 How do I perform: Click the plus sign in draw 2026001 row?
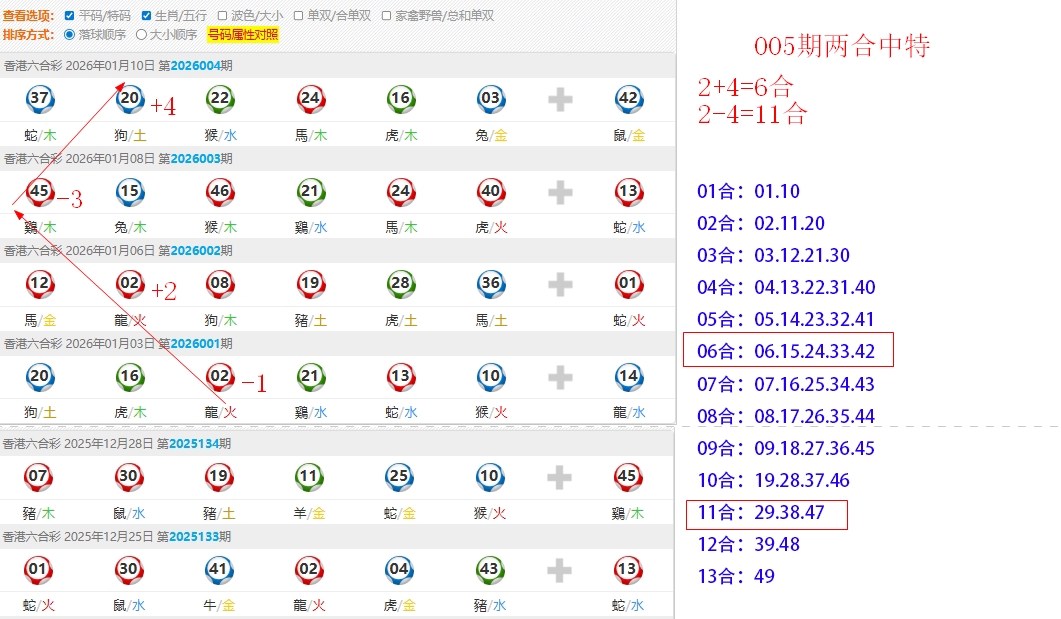click(x=560, y=377)
